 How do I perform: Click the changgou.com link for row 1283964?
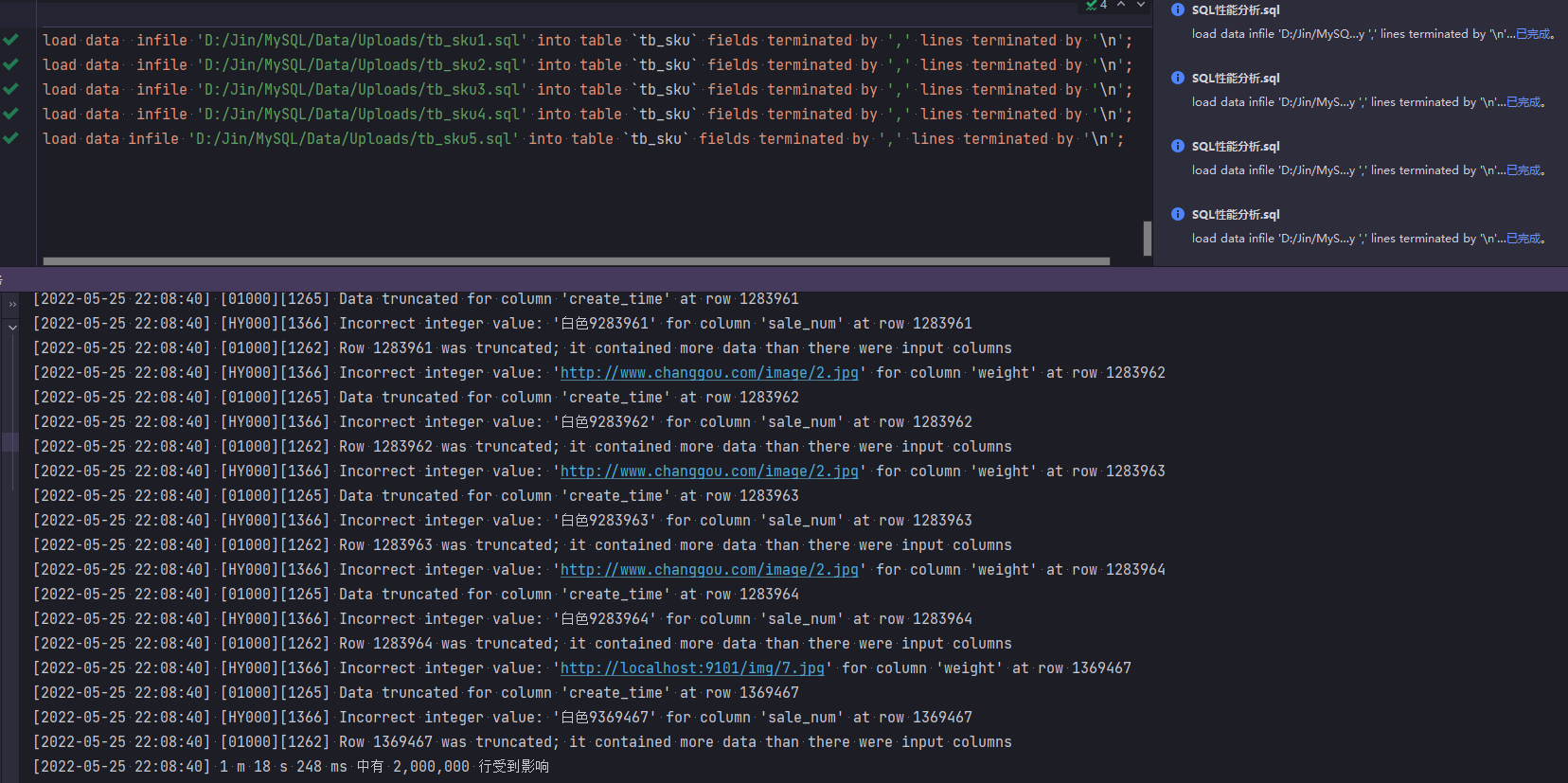709,570
